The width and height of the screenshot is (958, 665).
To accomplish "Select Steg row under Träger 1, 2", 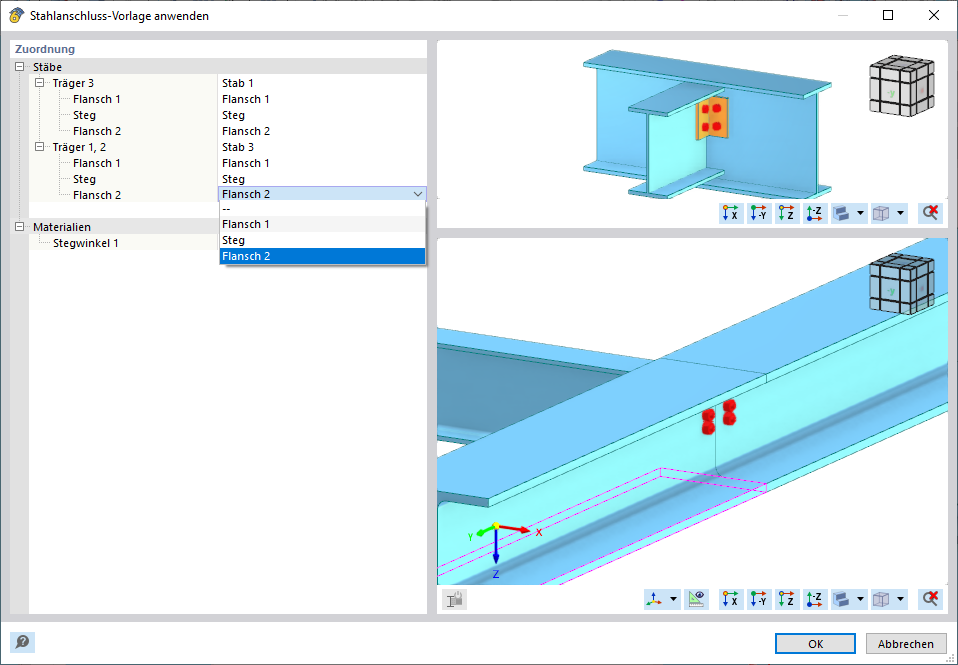I will [84, 179].
